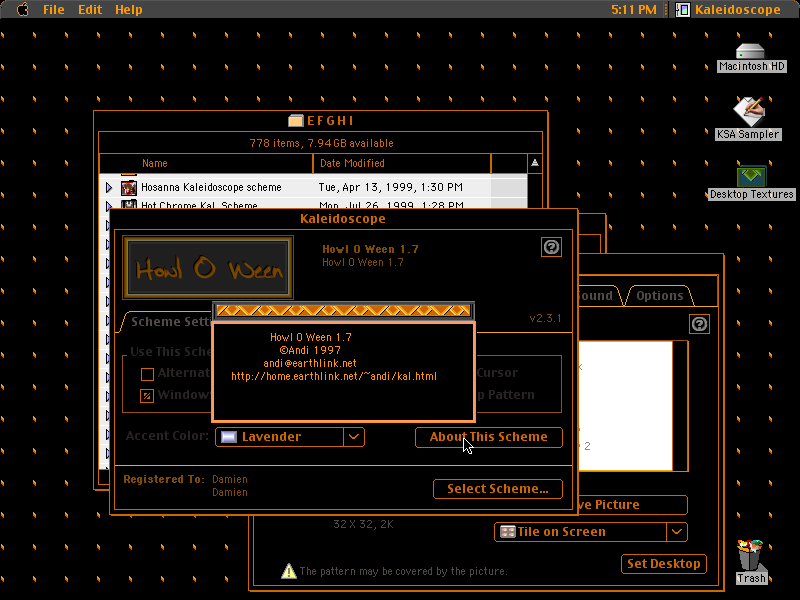Uncheck the Window checkbox under Use This Scheme

click(x=147, y=396)
